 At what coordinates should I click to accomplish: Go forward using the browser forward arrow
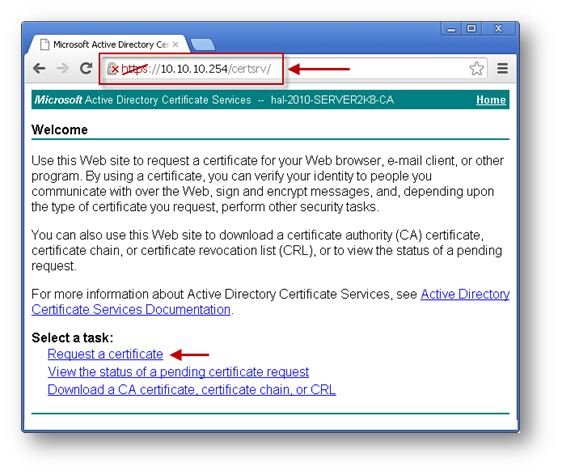[62, 68]
